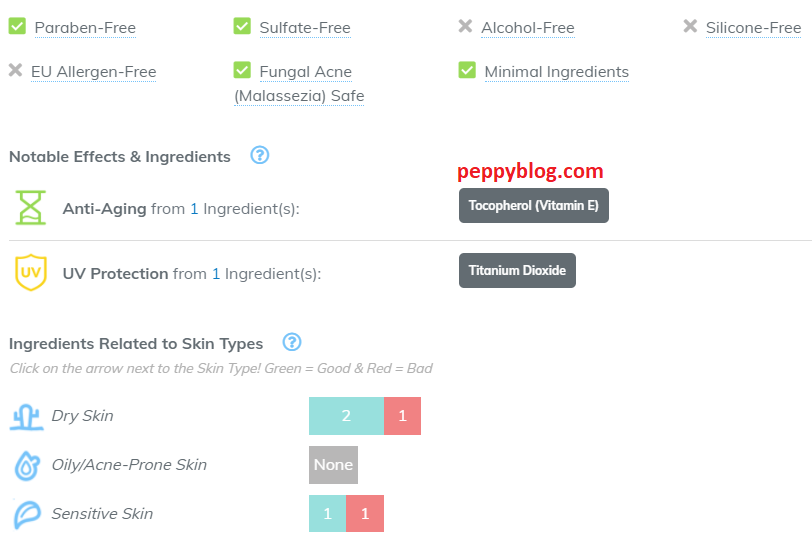The height and width of the screenshot is (545, 812).
Task: Click the Tocopherol (Vitamin E) tag
Action: [533, 206]
